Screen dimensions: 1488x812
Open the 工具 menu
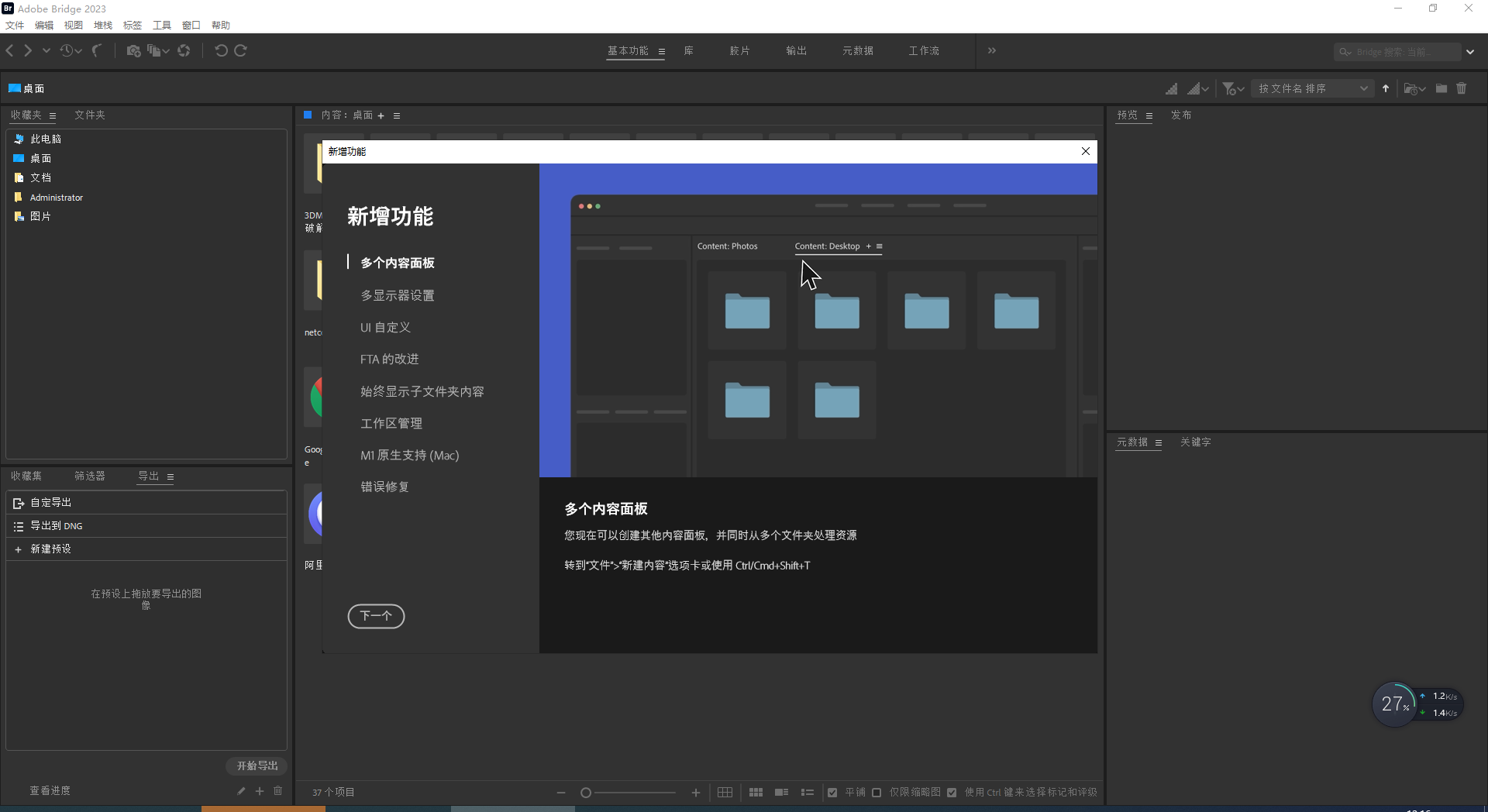click(161, 25)
